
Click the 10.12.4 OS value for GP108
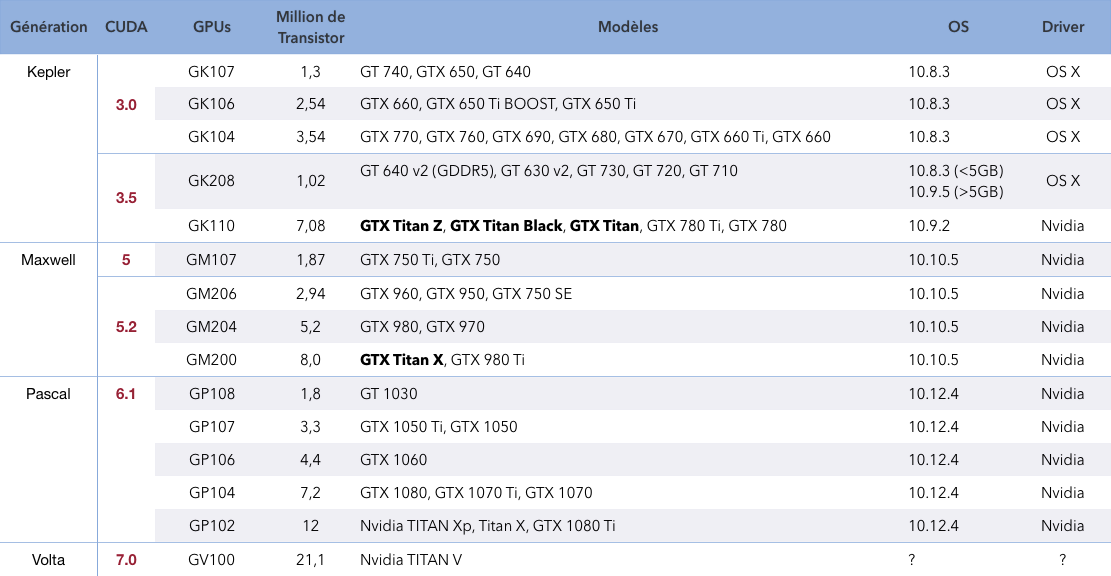[x=933, y=393]
